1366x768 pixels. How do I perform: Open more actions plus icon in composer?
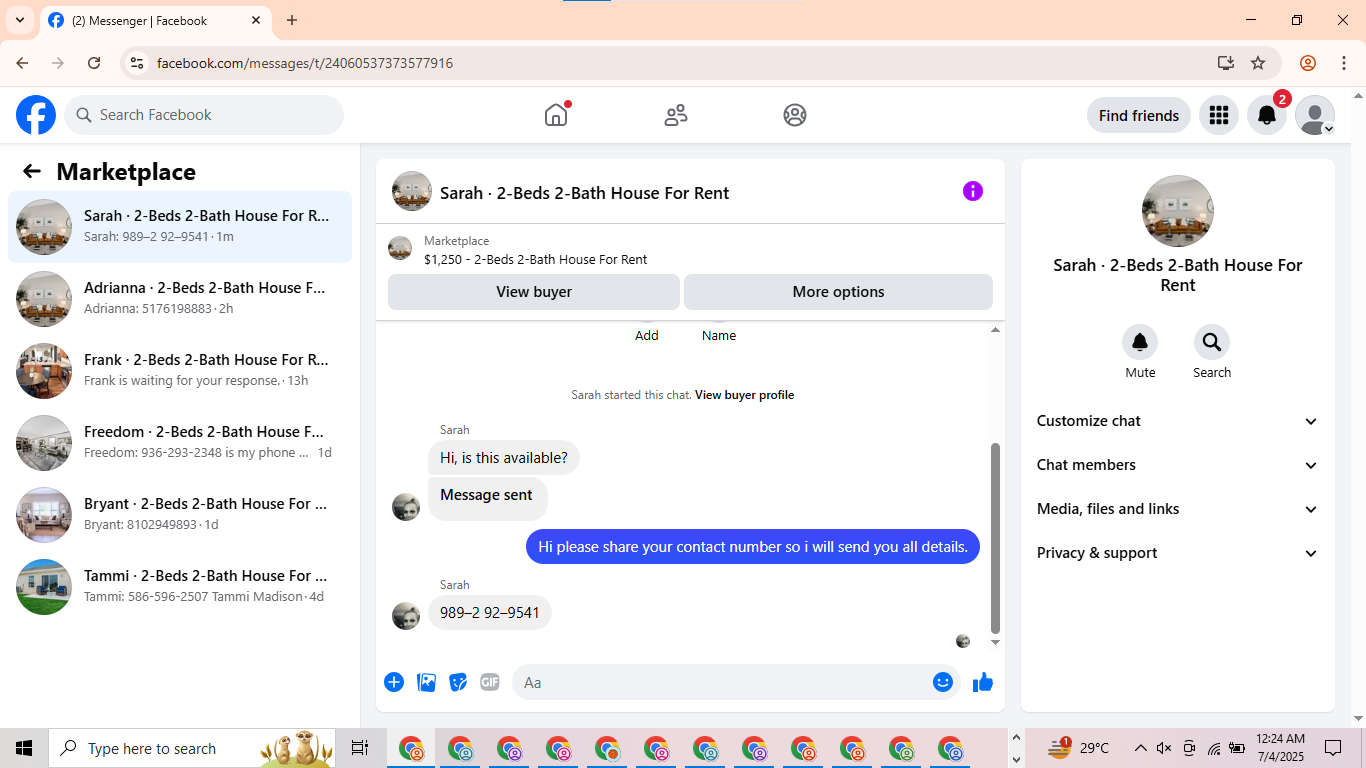click(x=394, y=682)
